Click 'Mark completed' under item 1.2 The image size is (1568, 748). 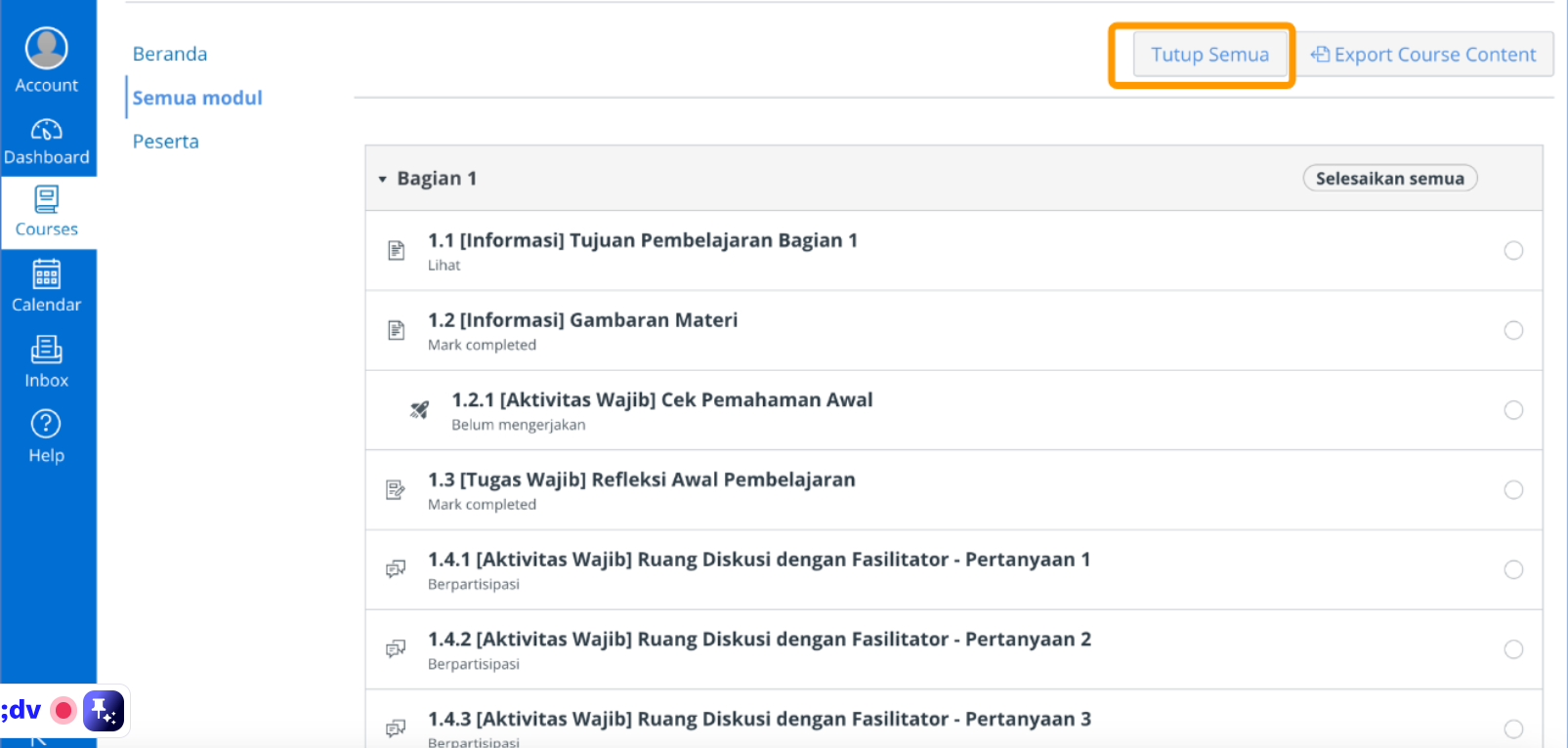tap(482, 345)
